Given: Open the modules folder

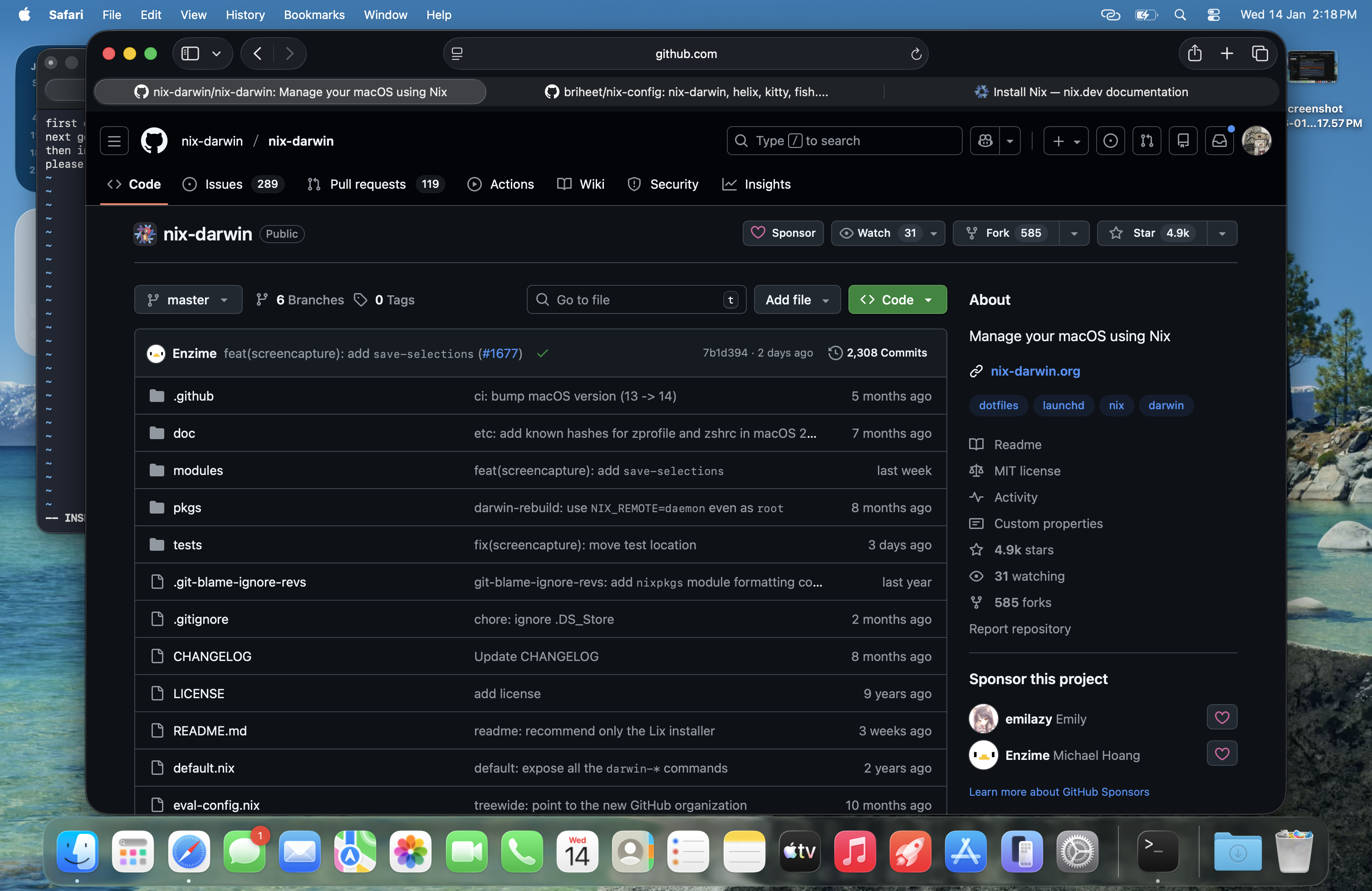Looking at the screenshot, I should click(198, 470).
